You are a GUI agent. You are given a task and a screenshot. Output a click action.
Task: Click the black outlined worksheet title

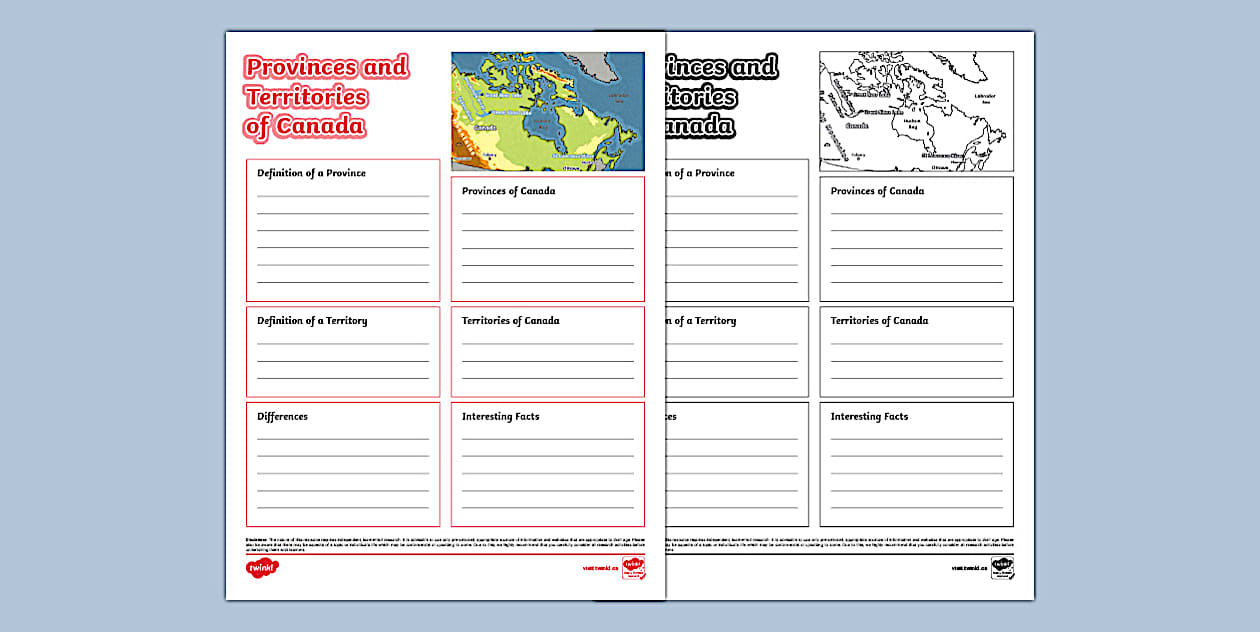pos(720,96)
